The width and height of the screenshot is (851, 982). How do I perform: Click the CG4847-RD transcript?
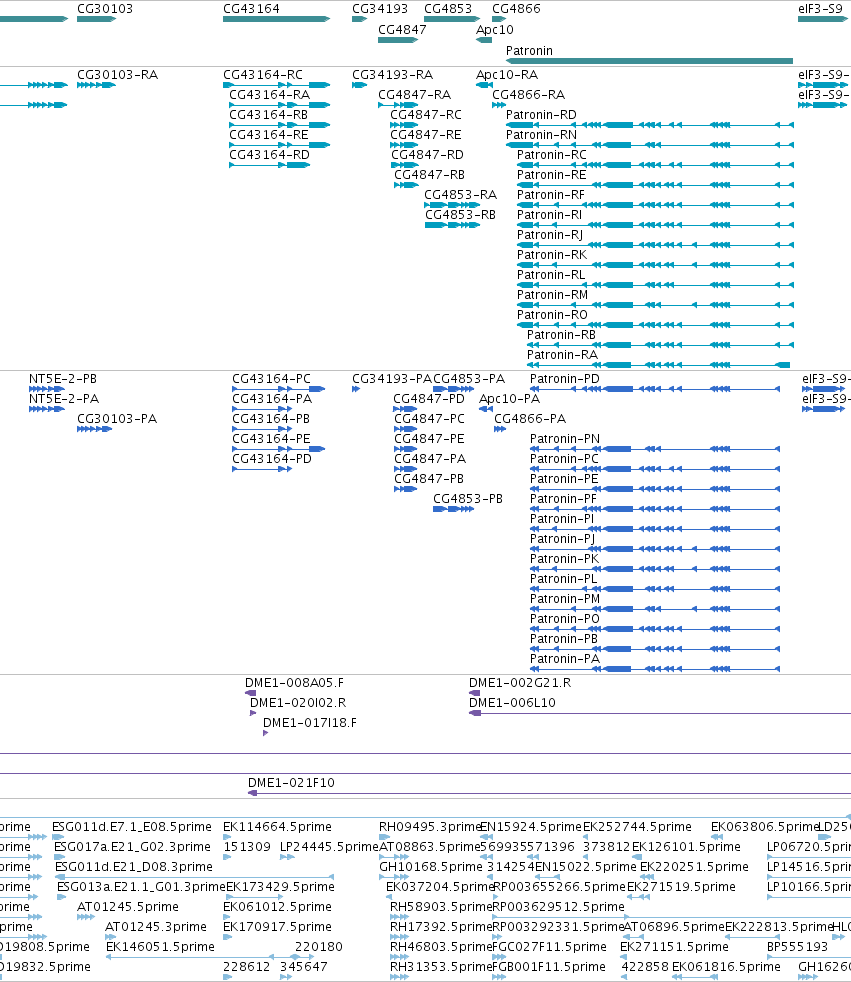[x=405, y=165]
